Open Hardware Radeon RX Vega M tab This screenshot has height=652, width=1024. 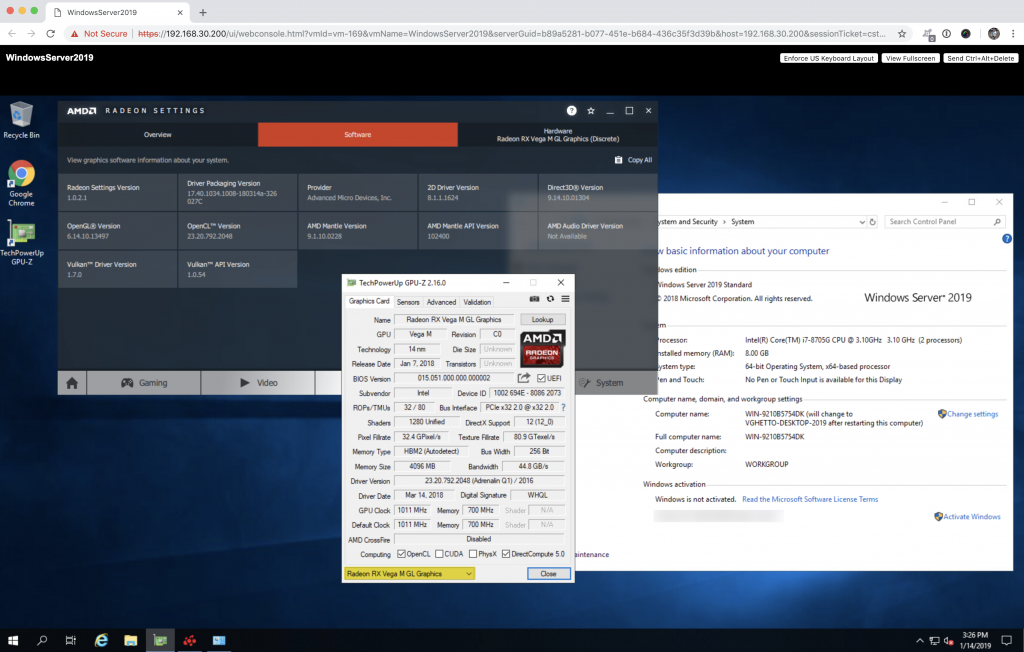[x=558, y=135]
